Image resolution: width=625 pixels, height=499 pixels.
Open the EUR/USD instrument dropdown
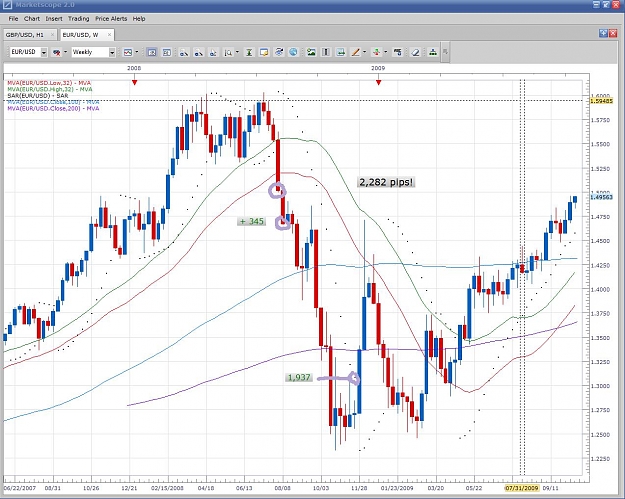(44, 52)
